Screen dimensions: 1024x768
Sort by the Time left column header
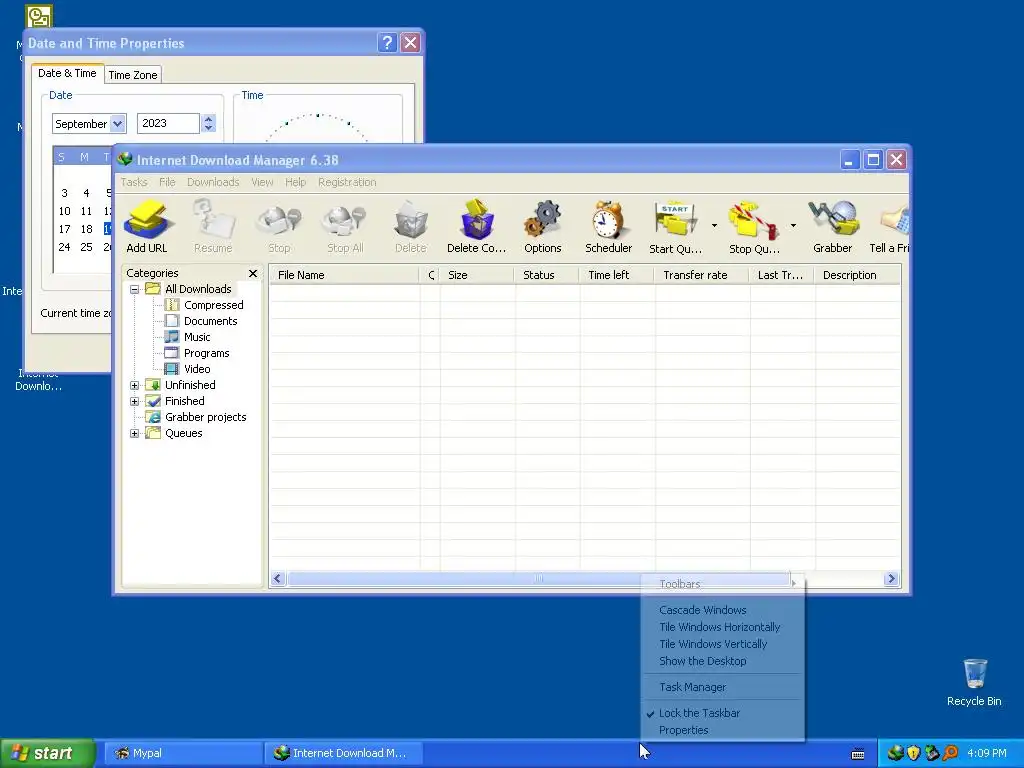[616, 275]
